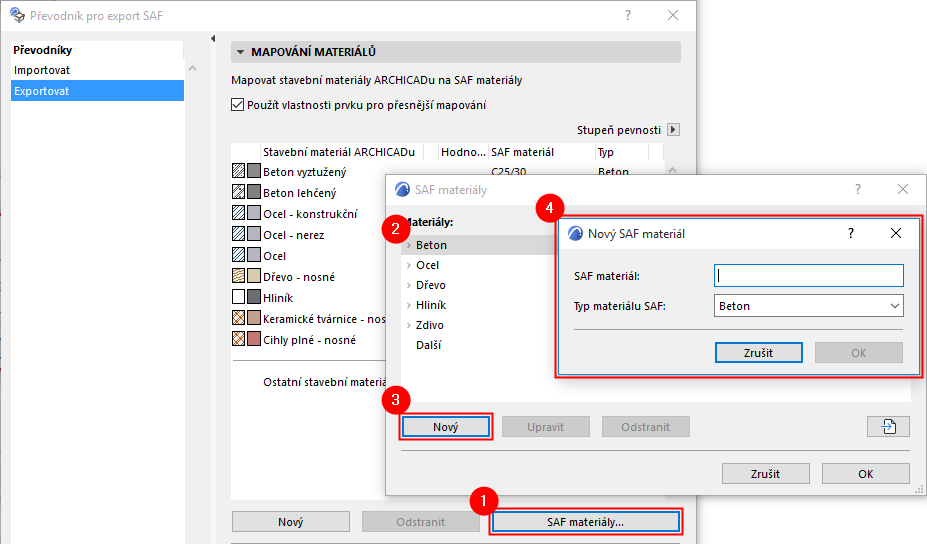The width and height of the screenshot is (927, 544).
Task: Expand Zdivo in SAF materials tree
Action: (x=409, y=325)
